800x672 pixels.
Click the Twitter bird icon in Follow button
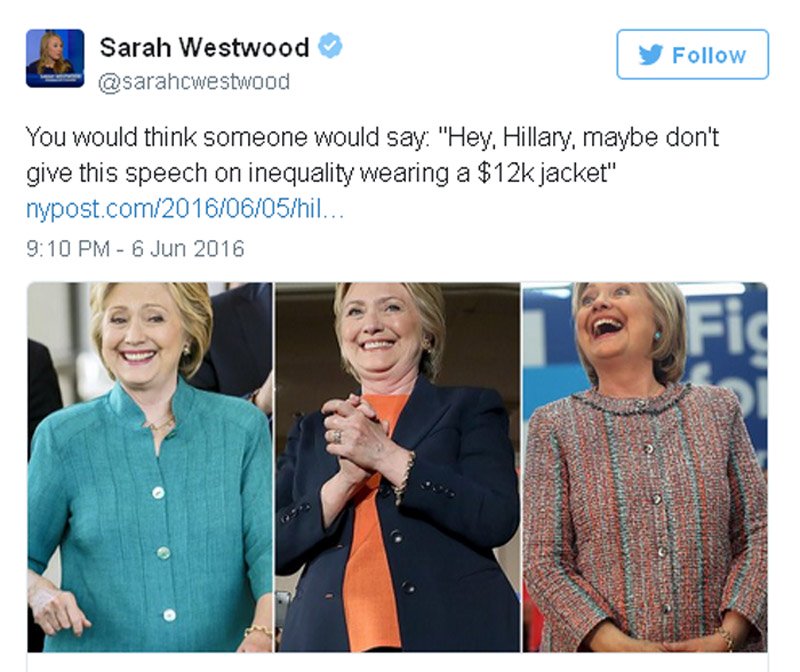[x=651, y=55]
